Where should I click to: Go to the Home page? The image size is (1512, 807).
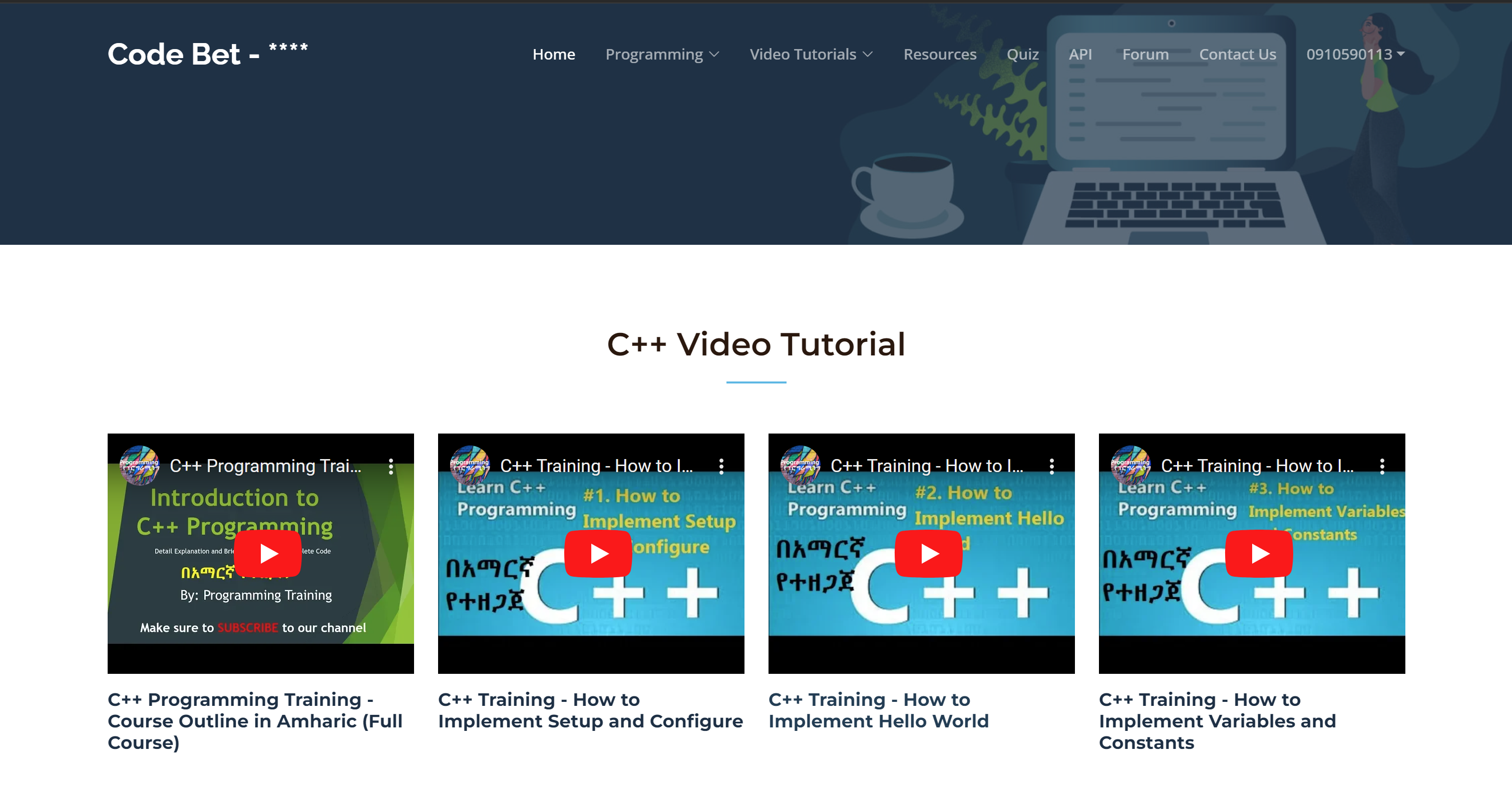[x=554, y=54]
